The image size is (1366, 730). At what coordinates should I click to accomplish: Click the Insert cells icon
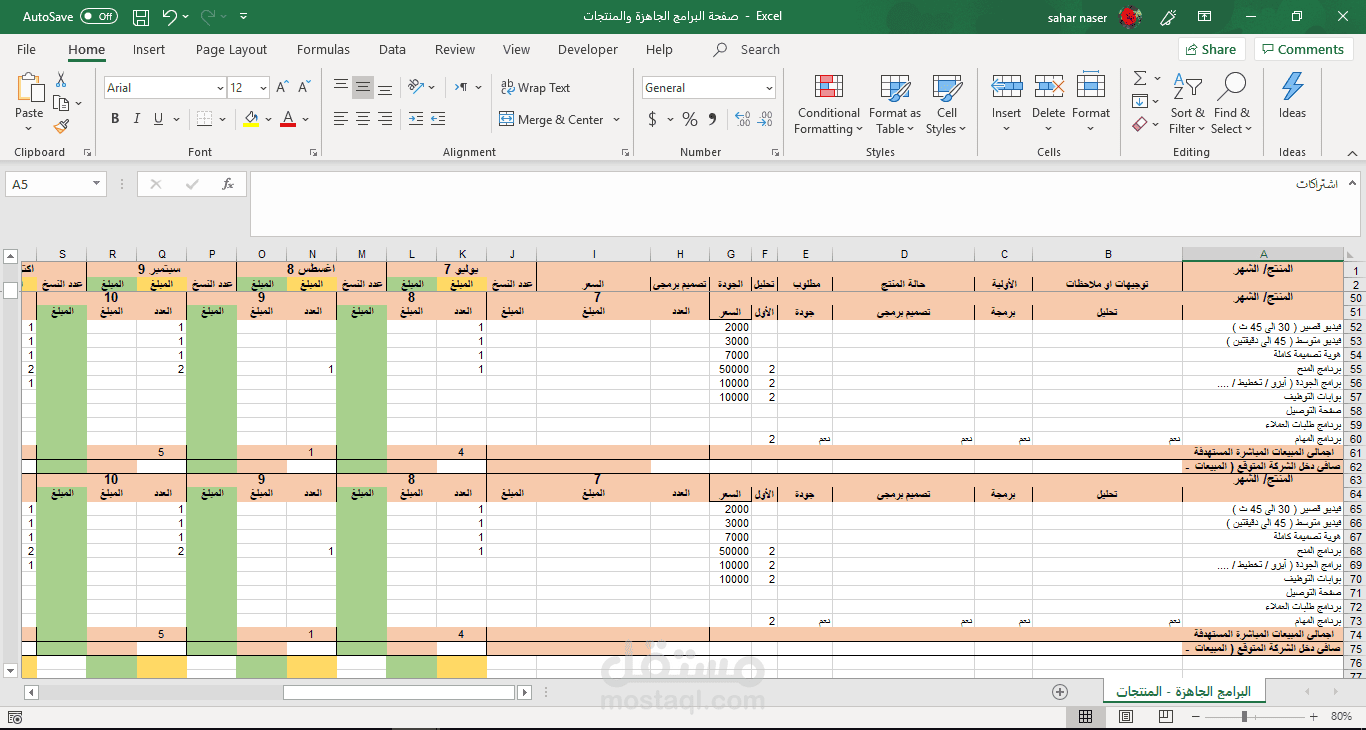pos(1006,86)
